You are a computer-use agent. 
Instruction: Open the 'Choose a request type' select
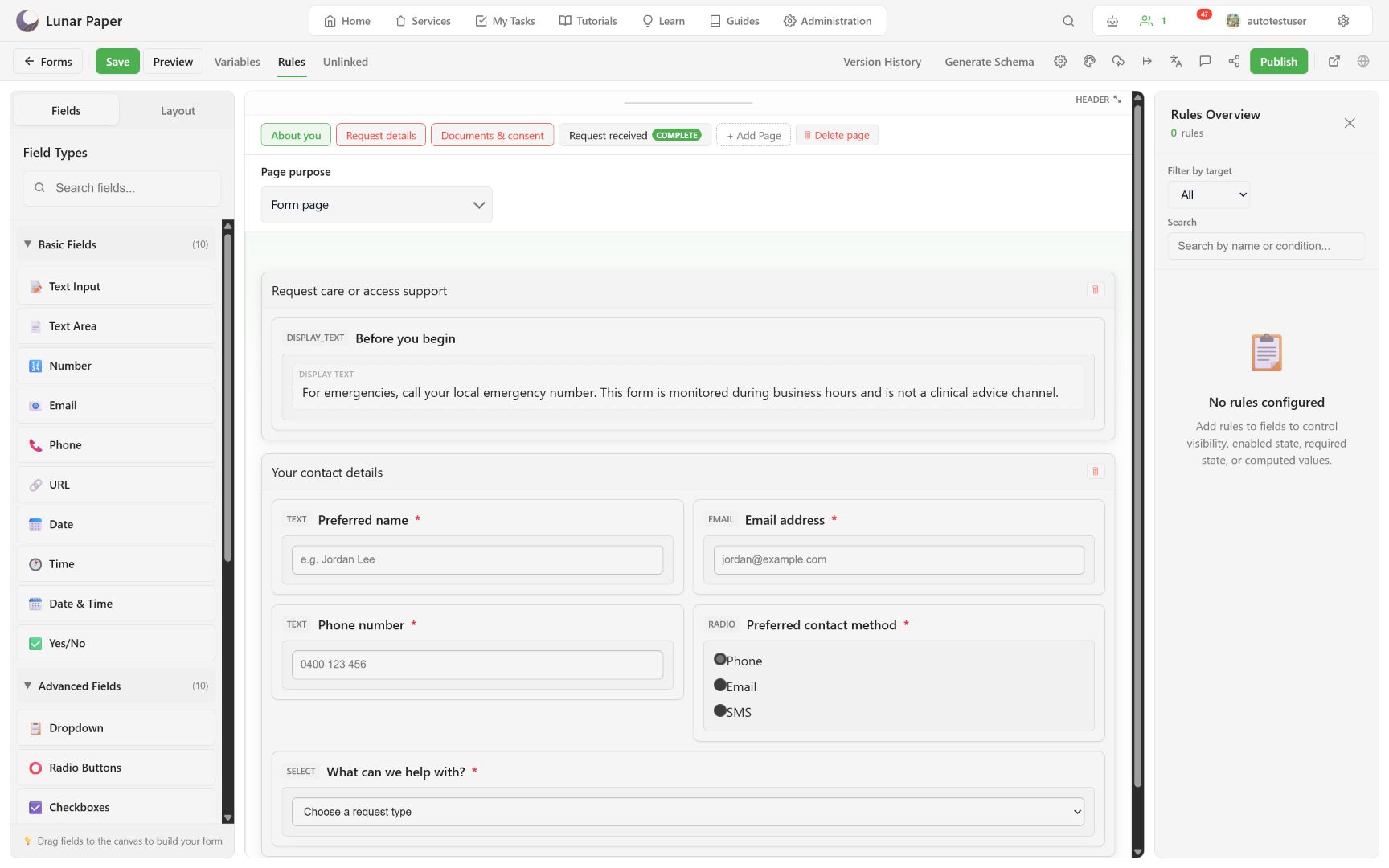(x=687, y=812)
